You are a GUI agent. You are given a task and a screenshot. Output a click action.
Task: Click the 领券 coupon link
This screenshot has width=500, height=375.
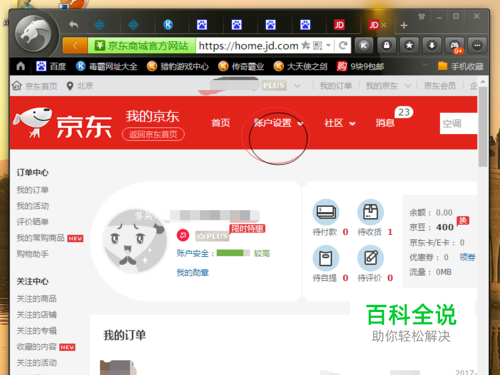[x=467, y=257]
